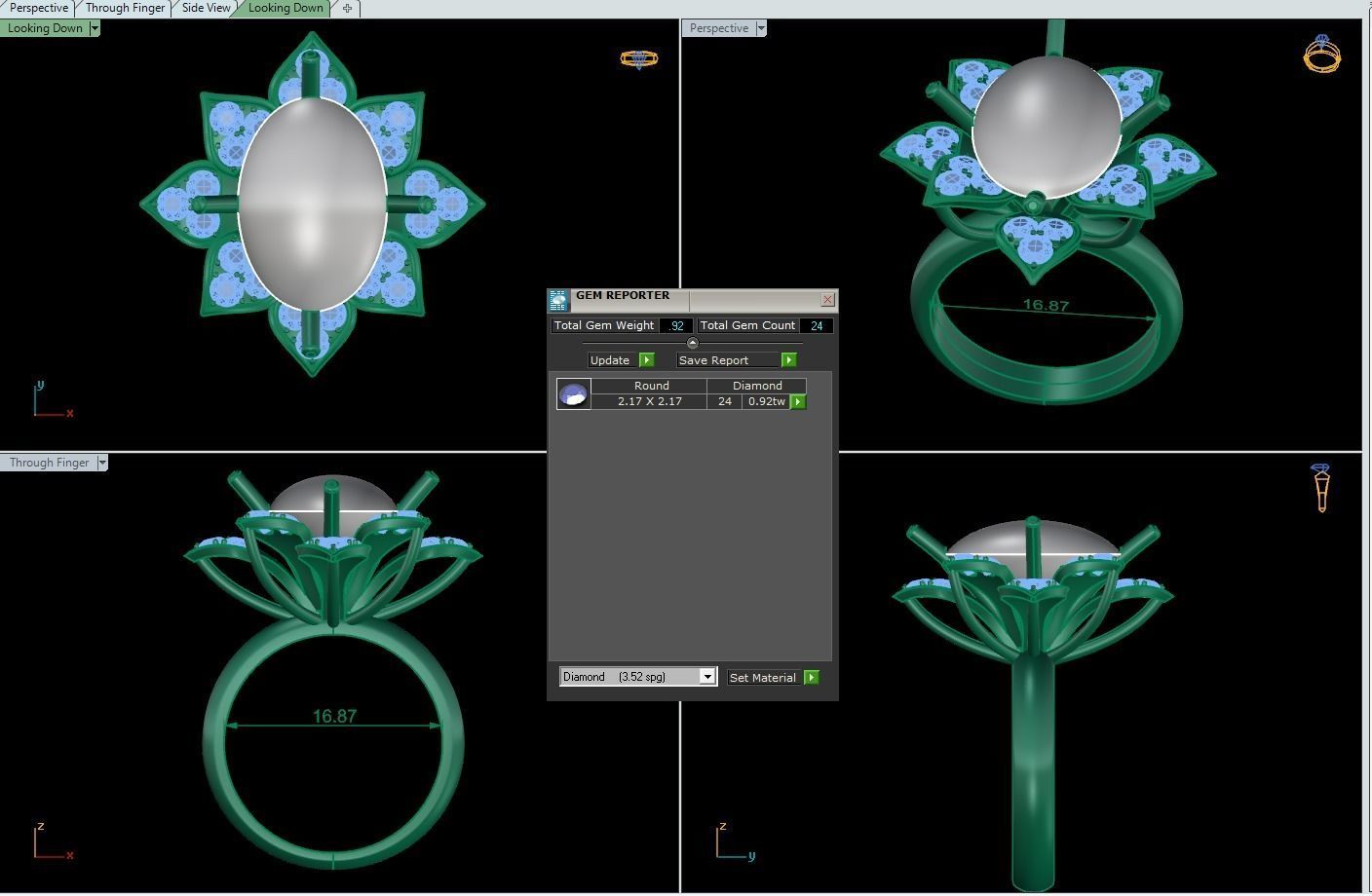Viewport: 1372px width, 896px height.
Task: Open the Gem Reporter panel icon
Action: click(x=558, y=300)
